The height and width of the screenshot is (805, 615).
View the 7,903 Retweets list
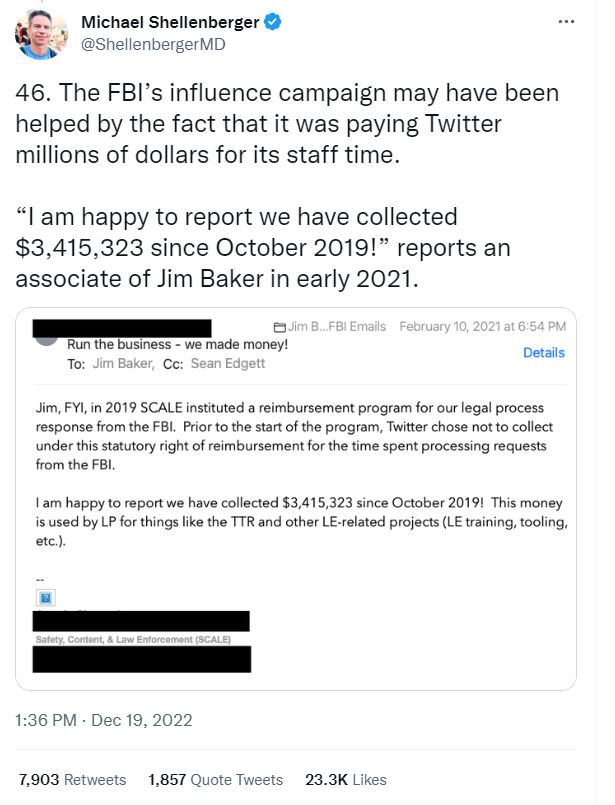click(x=73, y=779)
